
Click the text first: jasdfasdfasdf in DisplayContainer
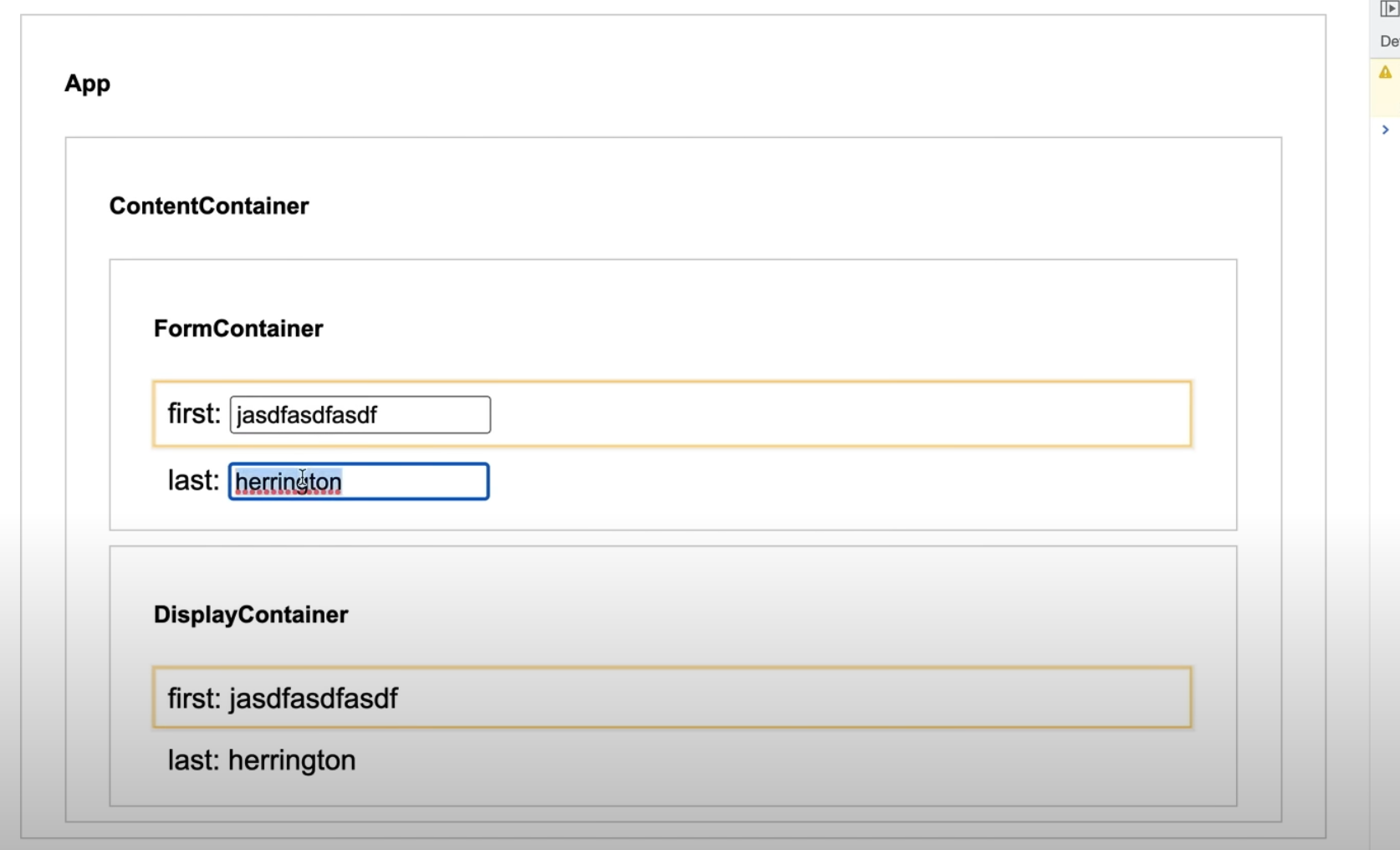(x=283, y=699)
